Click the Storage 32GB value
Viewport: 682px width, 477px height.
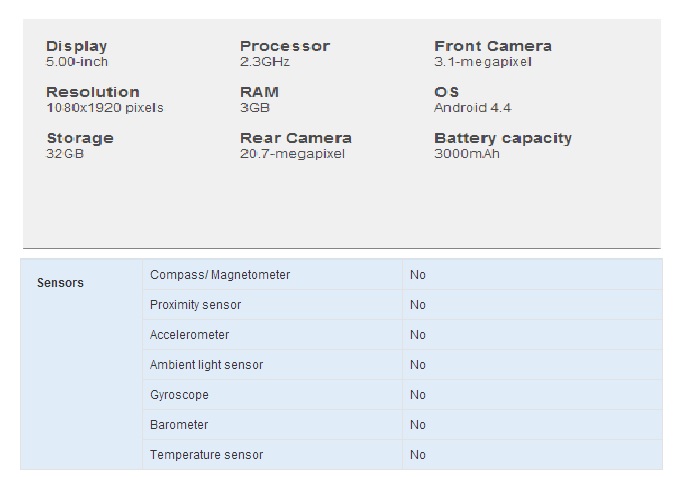tap(65, 154)
